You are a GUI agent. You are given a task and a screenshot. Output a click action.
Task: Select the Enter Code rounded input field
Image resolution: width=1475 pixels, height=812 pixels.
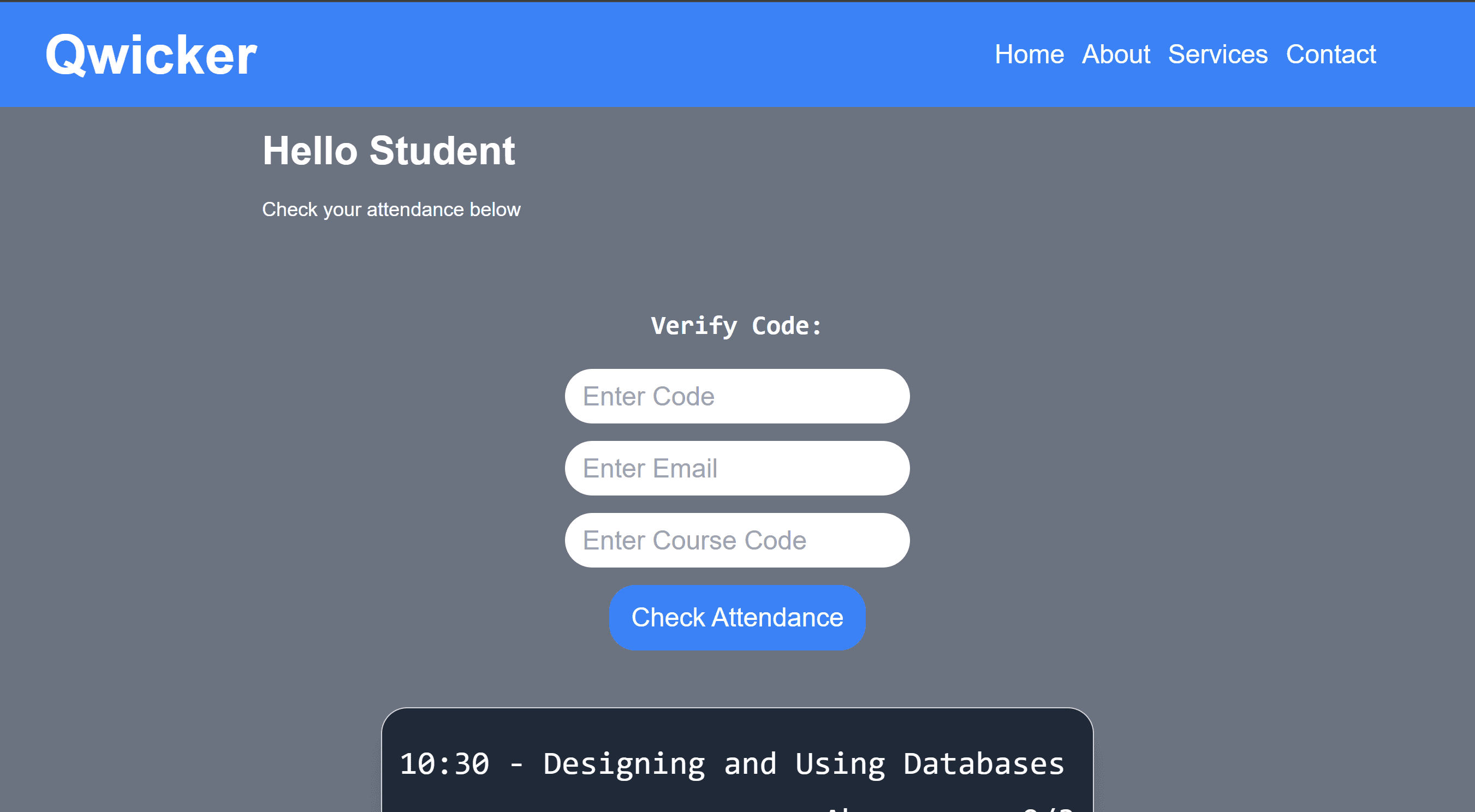coord(737,396)
